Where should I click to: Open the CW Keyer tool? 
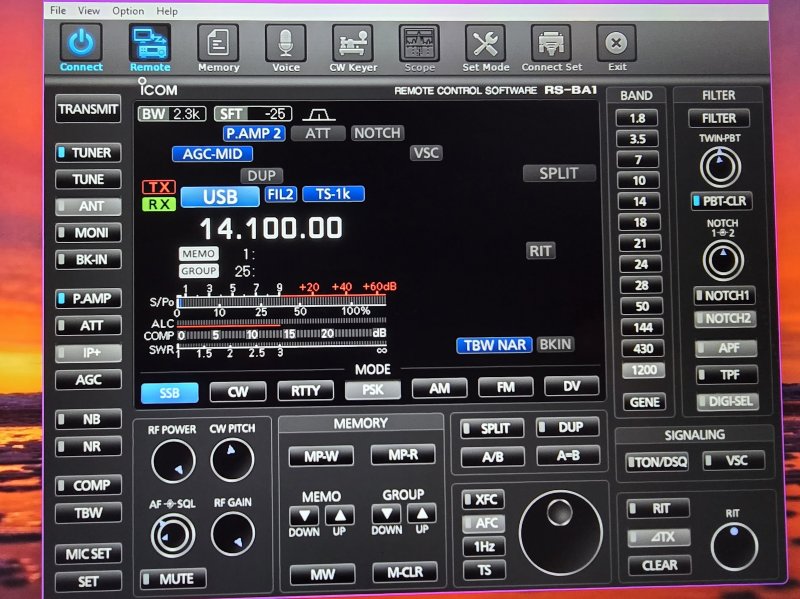[353, 43]
